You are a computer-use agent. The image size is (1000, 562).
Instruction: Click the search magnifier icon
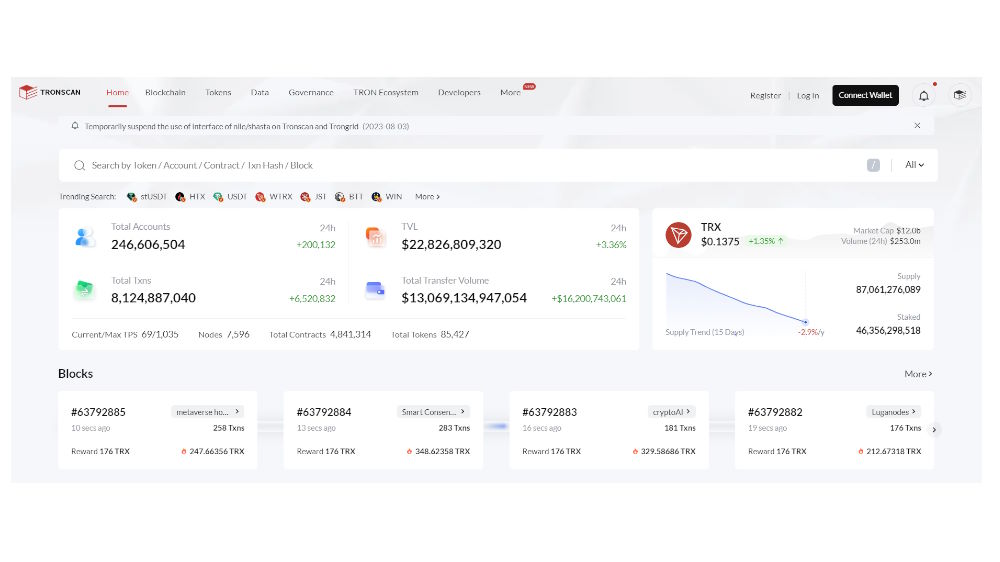click(x=79, y=166)
